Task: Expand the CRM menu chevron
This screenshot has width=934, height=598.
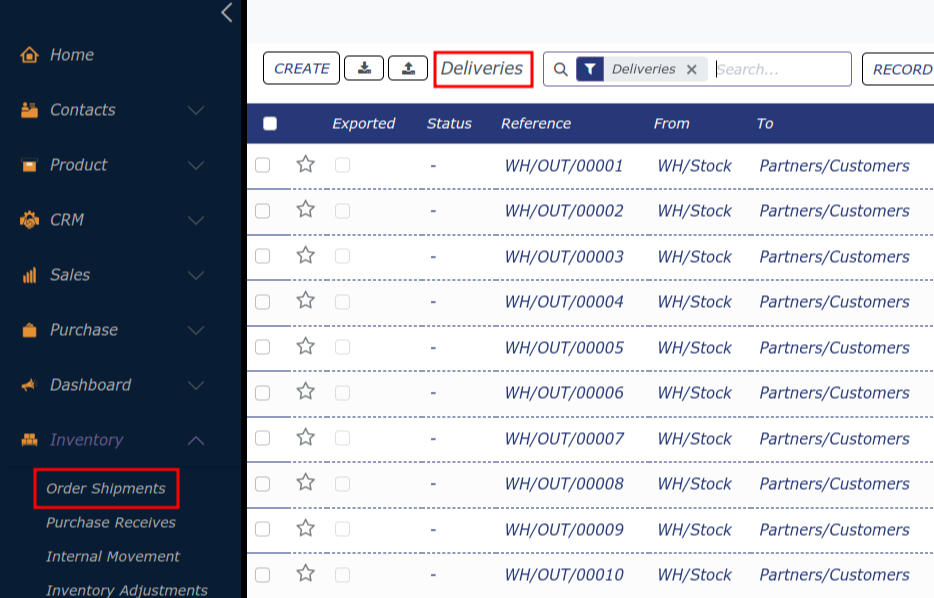Action: (196, 220)
